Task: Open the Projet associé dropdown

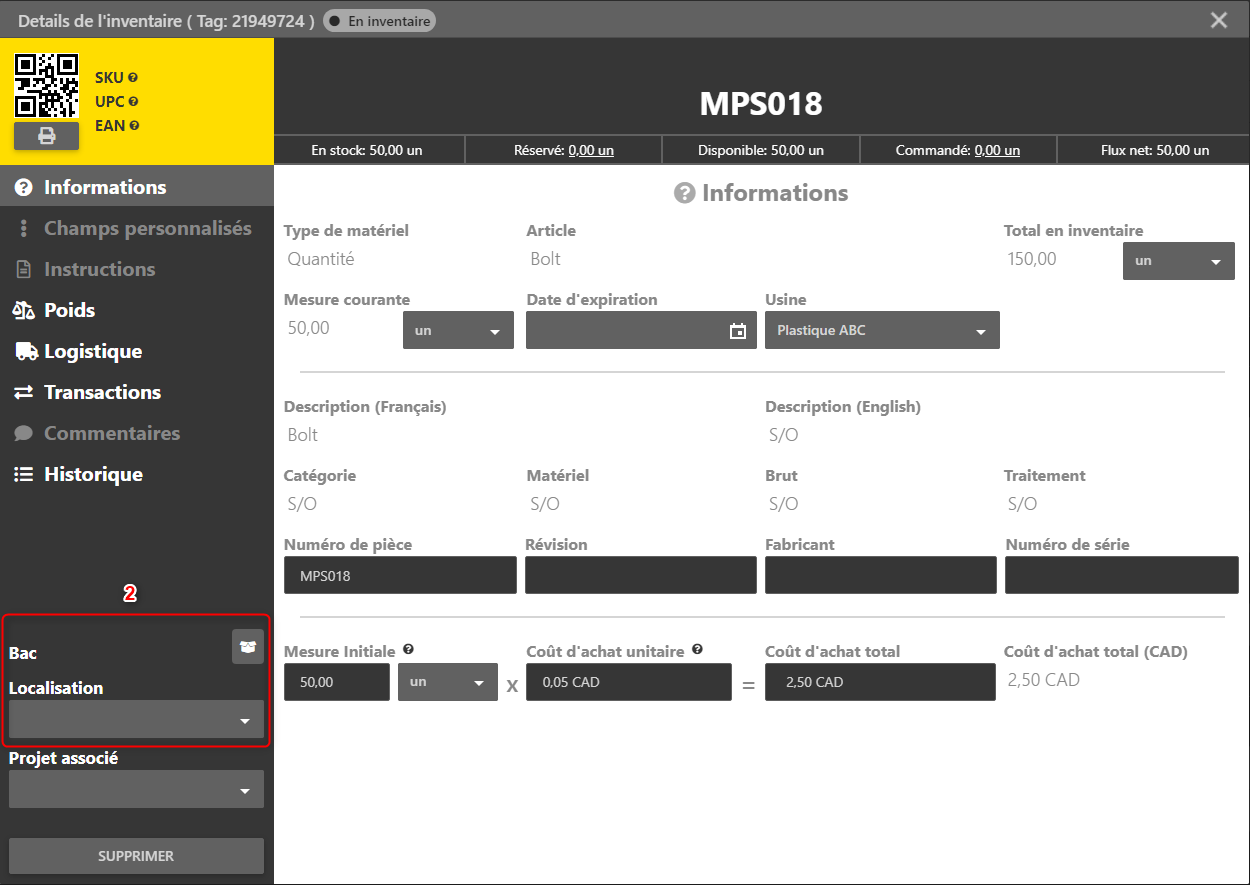Action: (x=136, y=790)
